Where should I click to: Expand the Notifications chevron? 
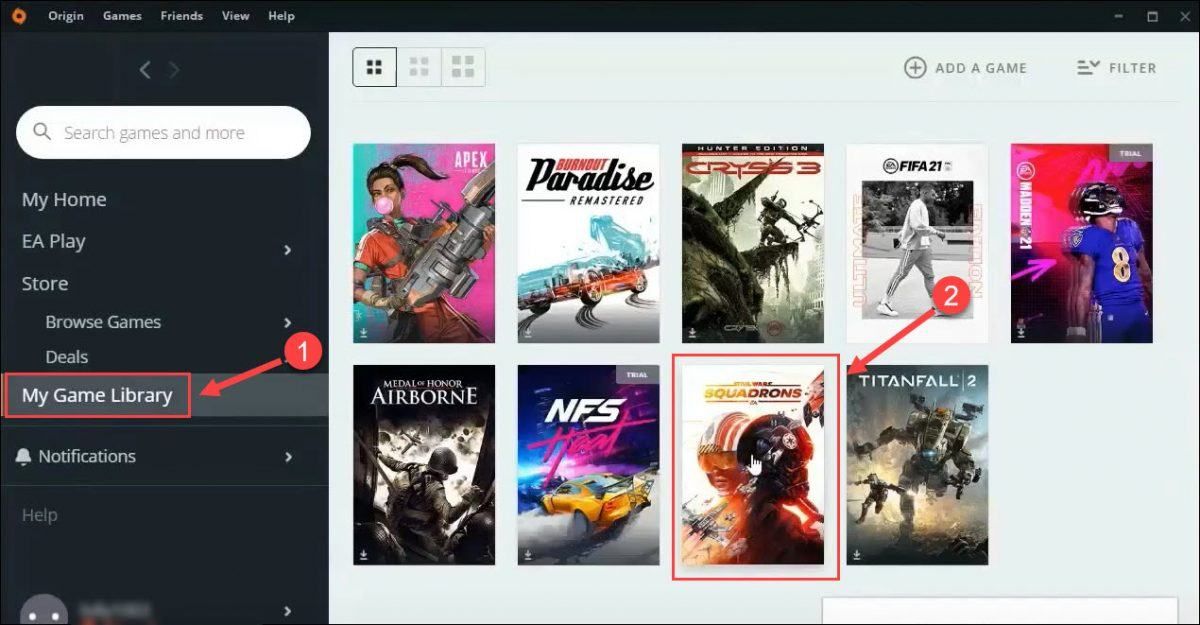coord(288,457)
